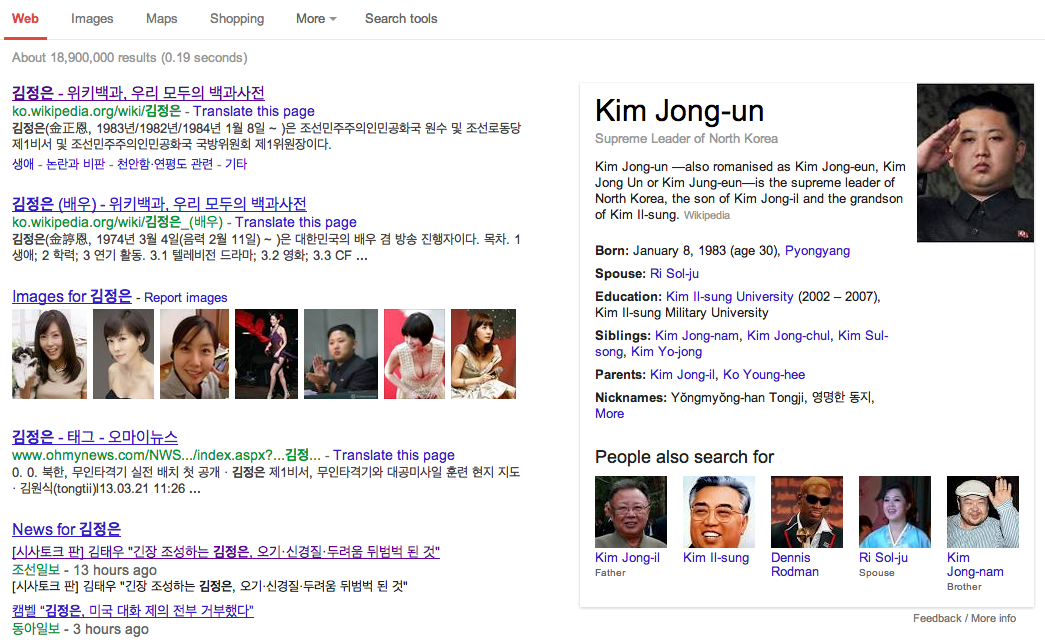Open Ri Sol-ju spouse link

click(673, 273)
